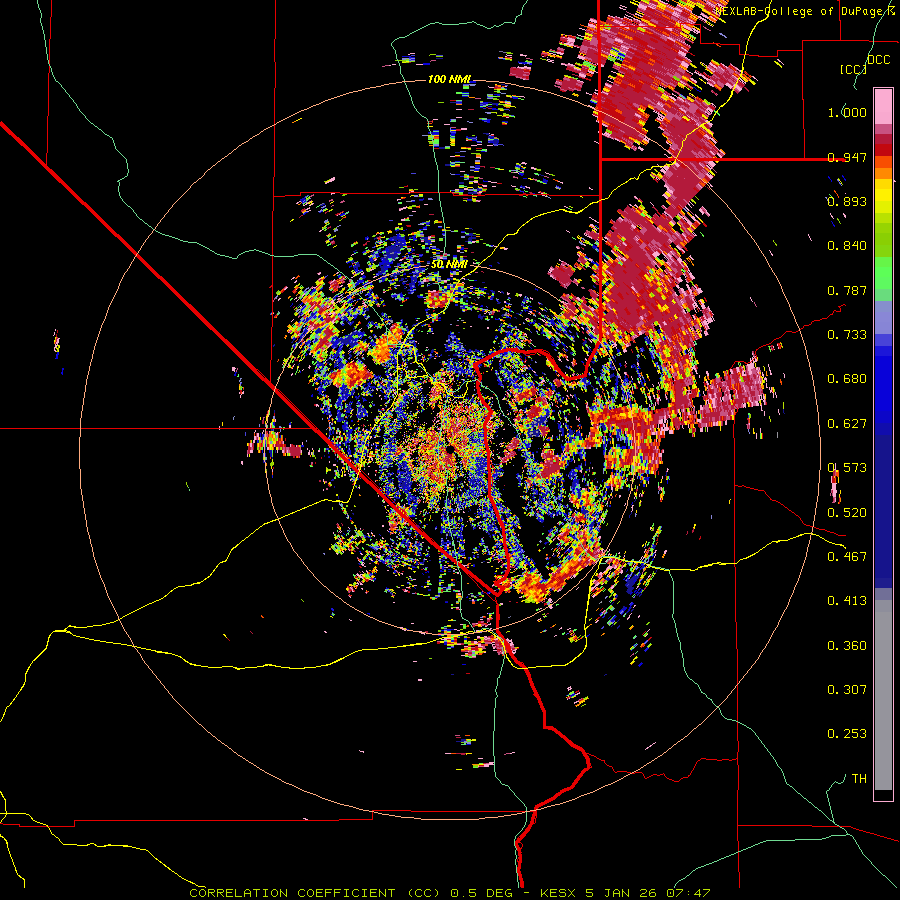Click the 50 NMI range ring label
This screenshot has height=900, width=900.
[449, 265]
